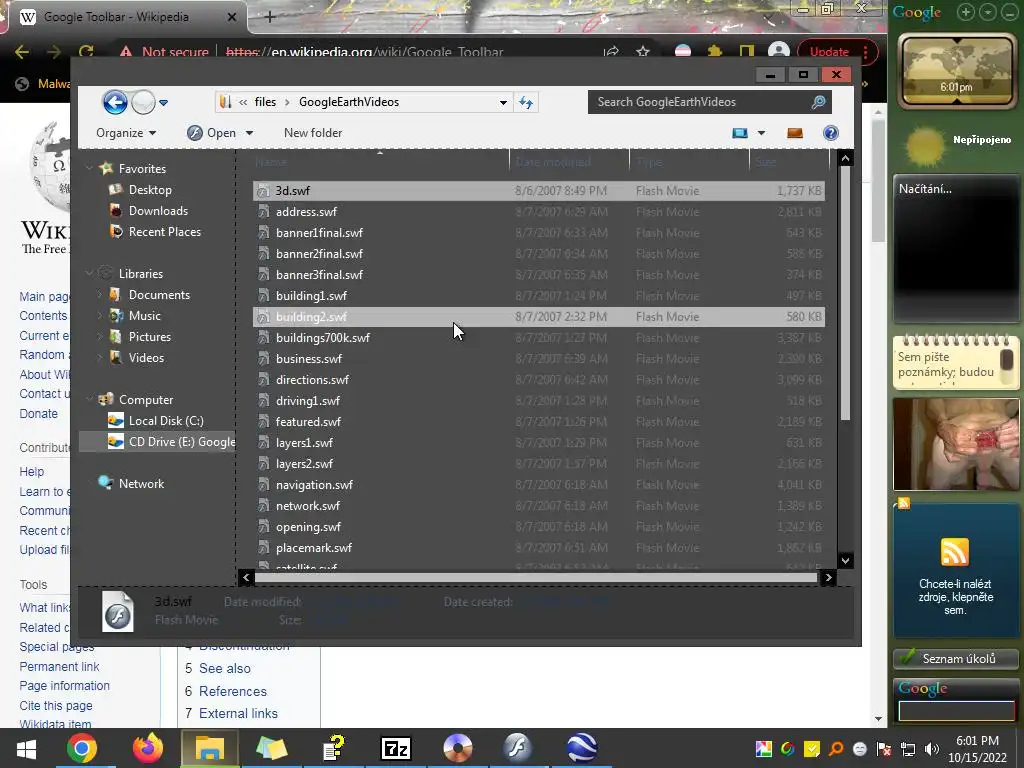Click the Seznam úkolů sidebar button
This screenshot has width=1024, height=768.
point(955,659)
